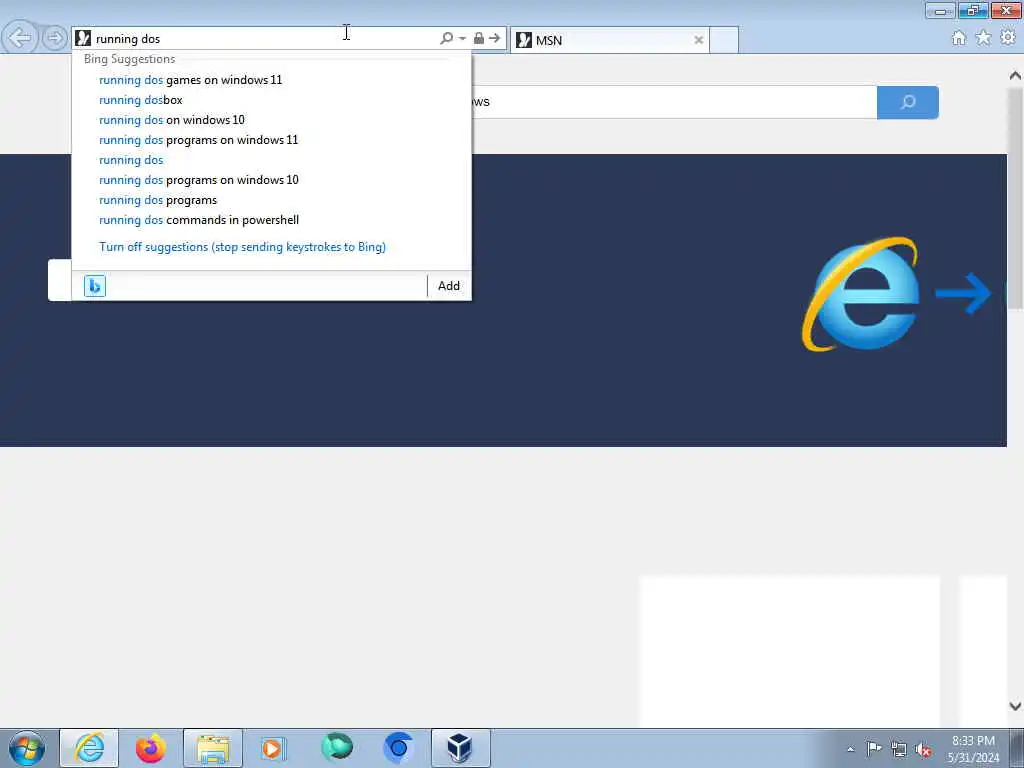
Task: Open the Action Center flag icon
Action: [874, 749]
